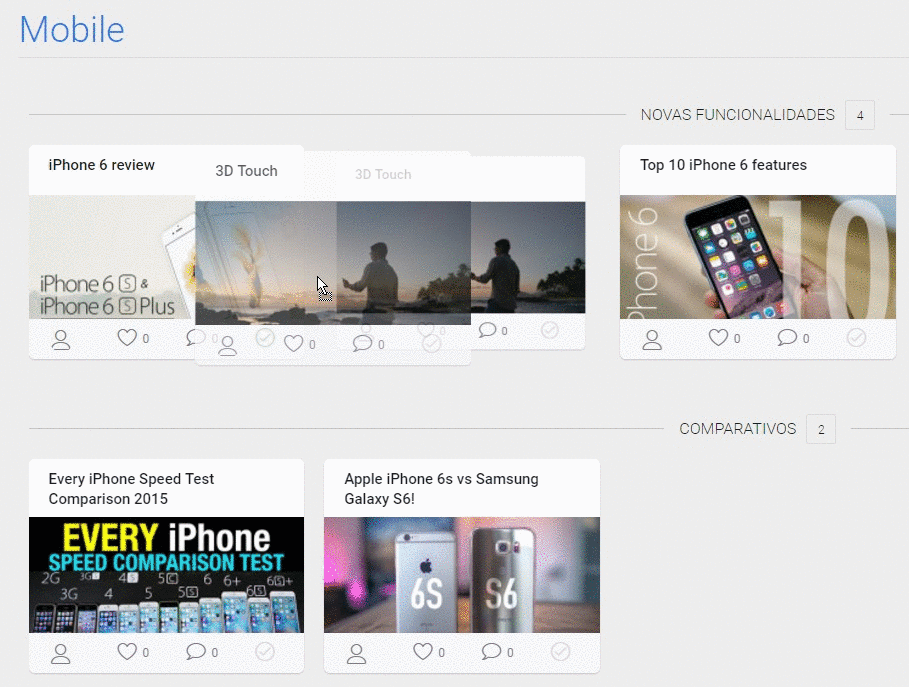Open the iPhone 6S & 6S Plus thumbnail
Screen dimensions: 909x687
pos(112,257)
